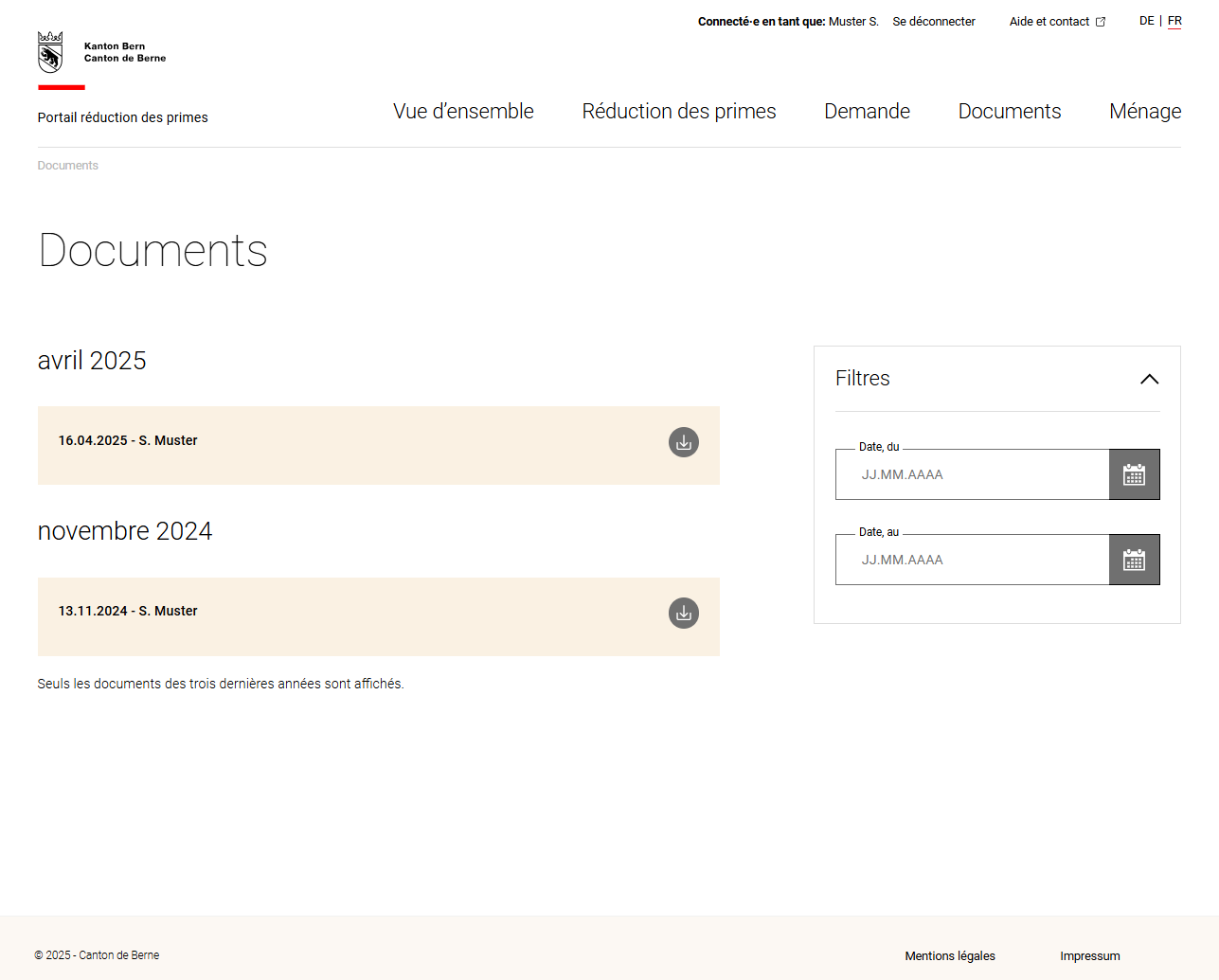Navigate to the Ménage section
Image resolution: width=1219 pixels, height=980 pixels.
point(1144,111)
